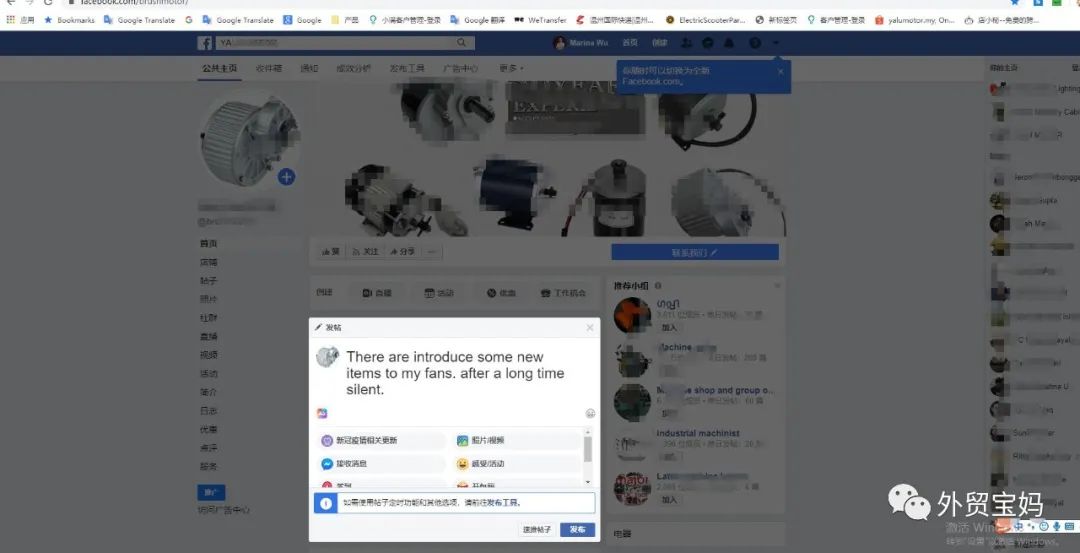This screenshot has height=553, width=1080.
Task: Switch to the 通知 tab
Action: (x=309, y=68)
